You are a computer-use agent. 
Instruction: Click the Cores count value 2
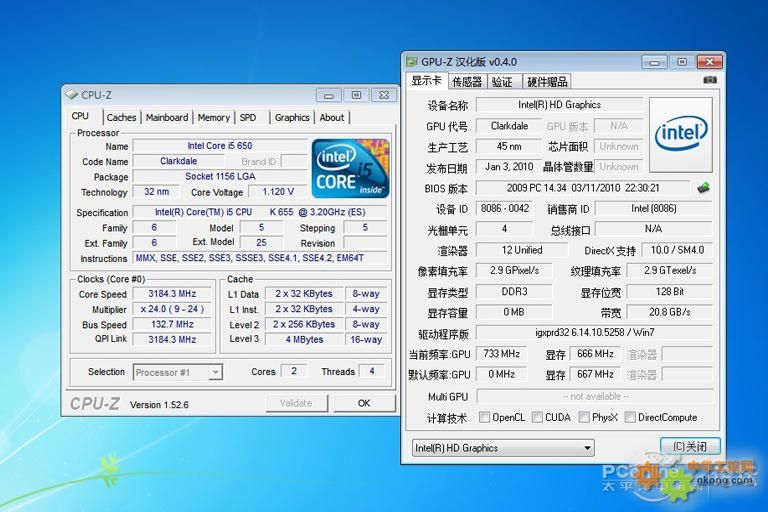click(x=293, y=371)
